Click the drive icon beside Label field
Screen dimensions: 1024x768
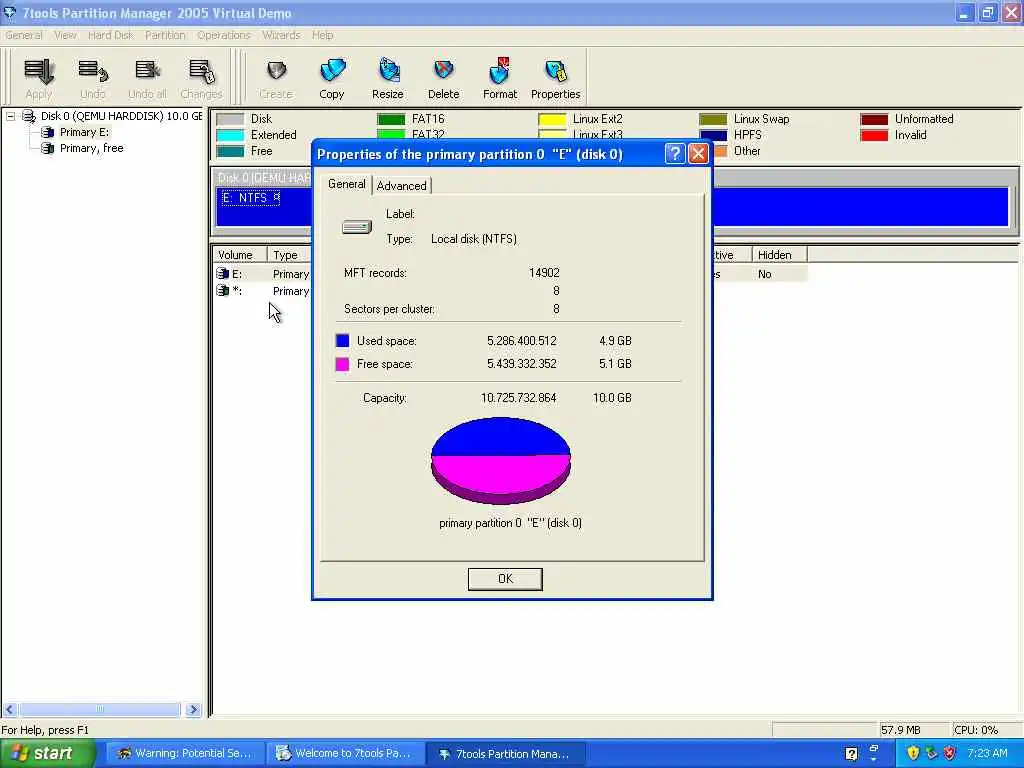[x=357, y=227]
